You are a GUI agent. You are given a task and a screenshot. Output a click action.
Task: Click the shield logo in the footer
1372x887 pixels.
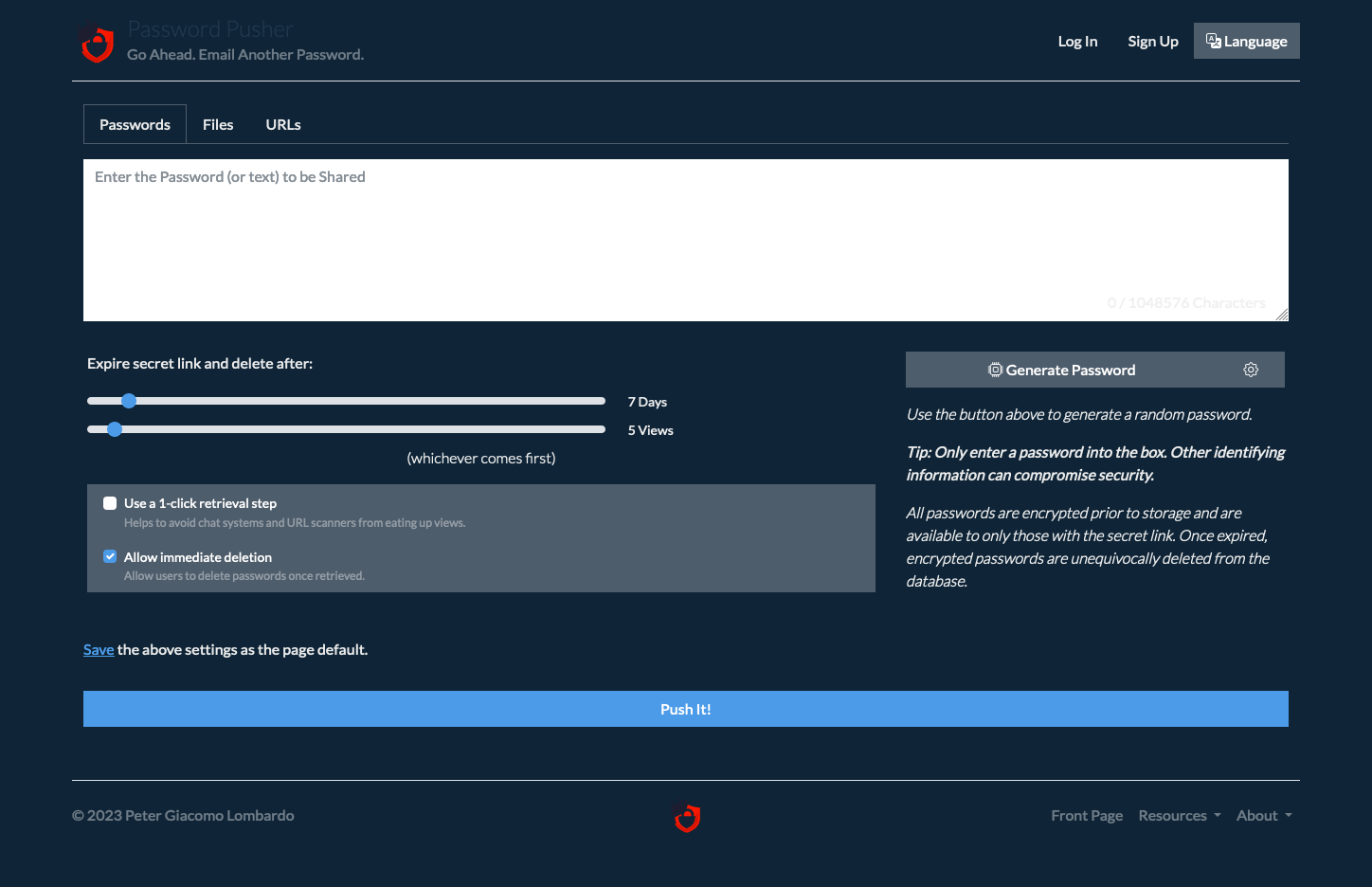(x=686, y=818)
